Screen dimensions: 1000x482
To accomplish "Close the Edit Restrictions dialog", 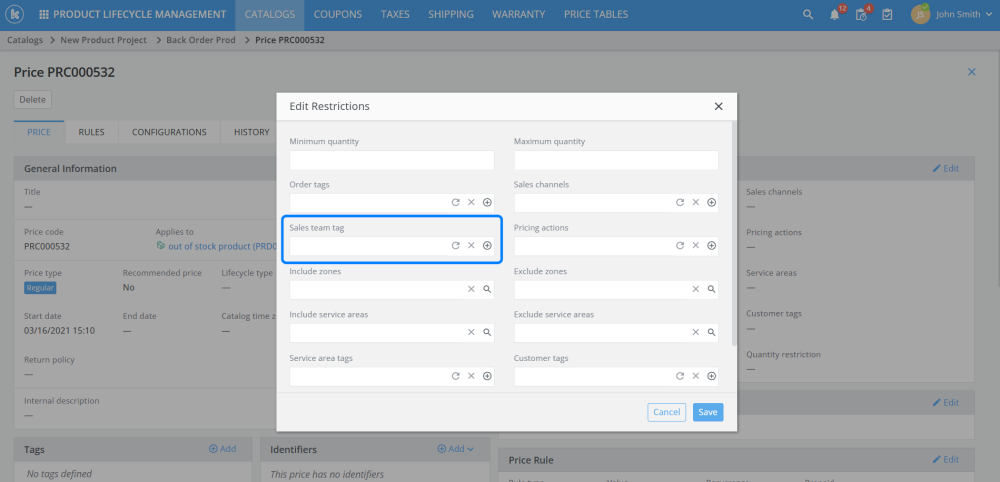I will [718, 106].
